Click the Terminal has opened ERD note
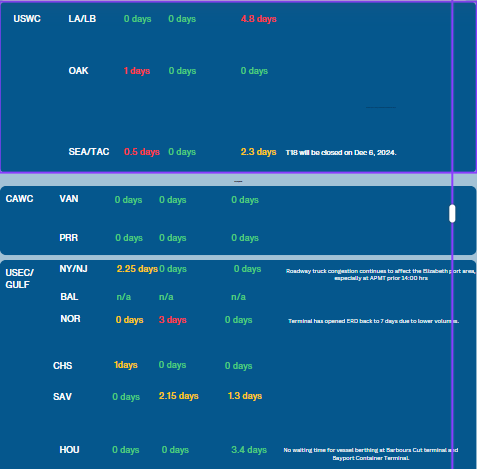 (373, 321)
